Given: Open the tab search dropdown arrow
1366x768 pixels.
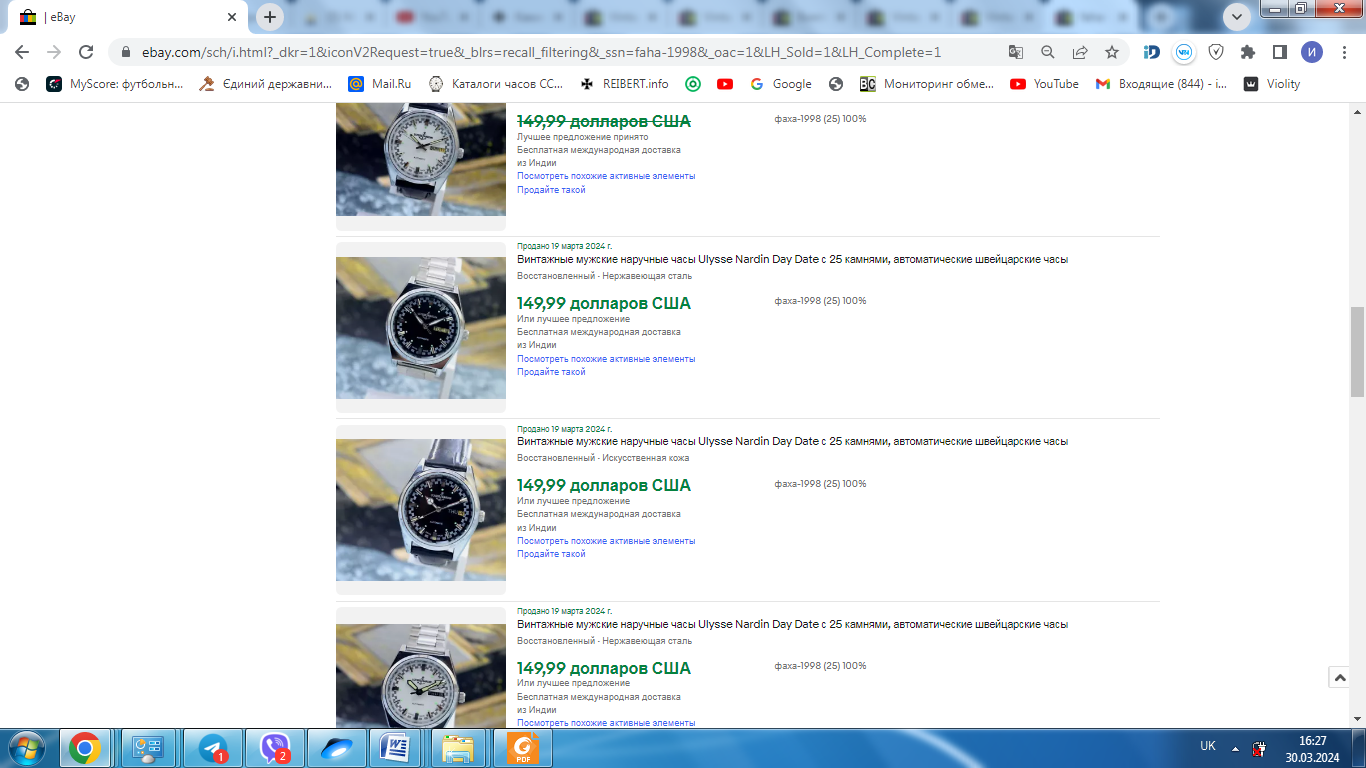Looking at the screenshot, I should coord(1237,16).
